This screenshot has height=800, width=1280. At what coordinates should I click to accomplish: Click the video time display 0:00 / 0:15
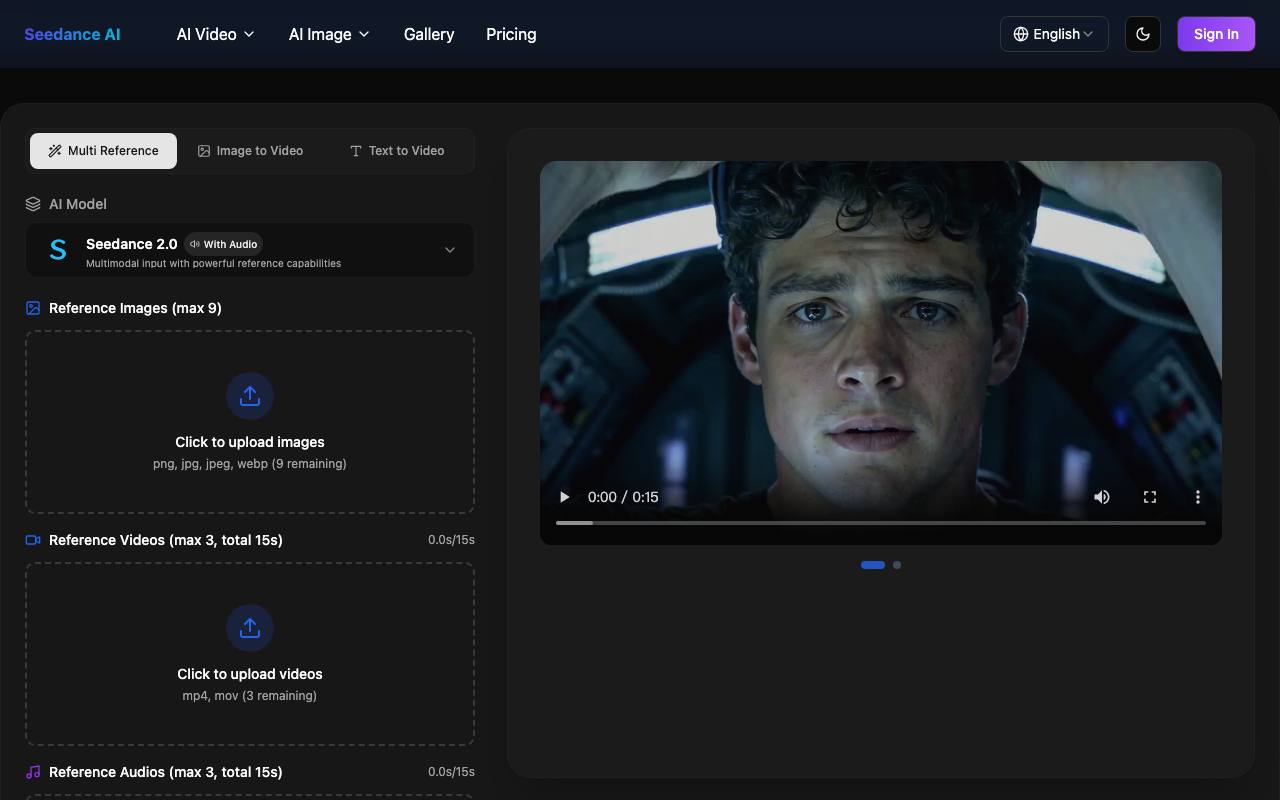pyautogui.click(x=623, y=497)
